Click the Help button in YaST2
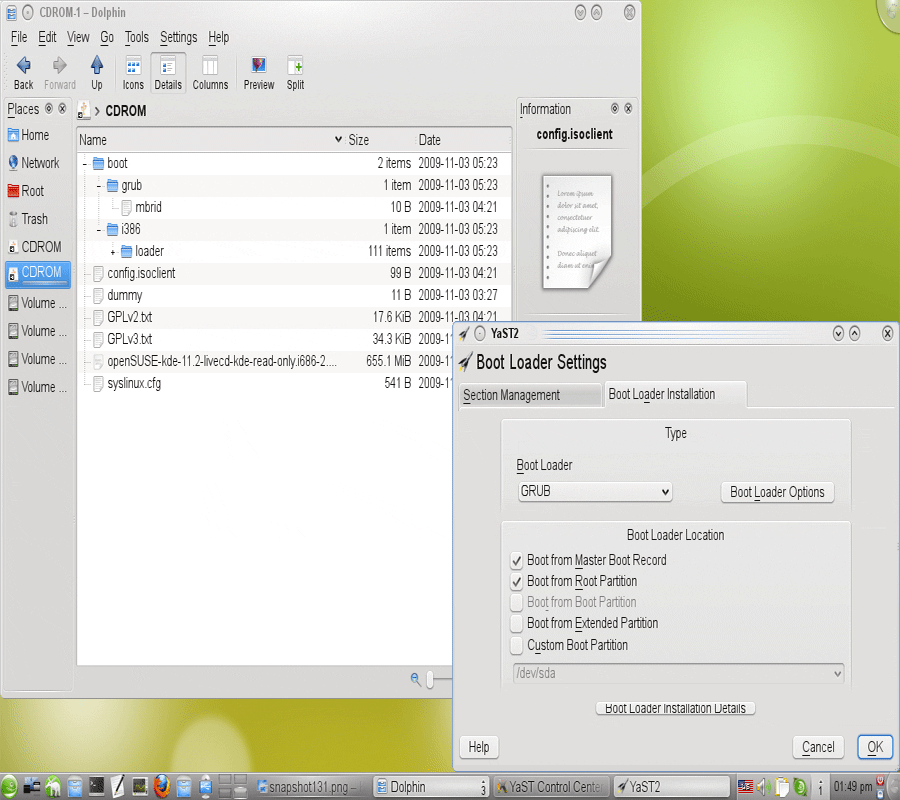This screenshot has height=800, width=900. tap(479, 747)
